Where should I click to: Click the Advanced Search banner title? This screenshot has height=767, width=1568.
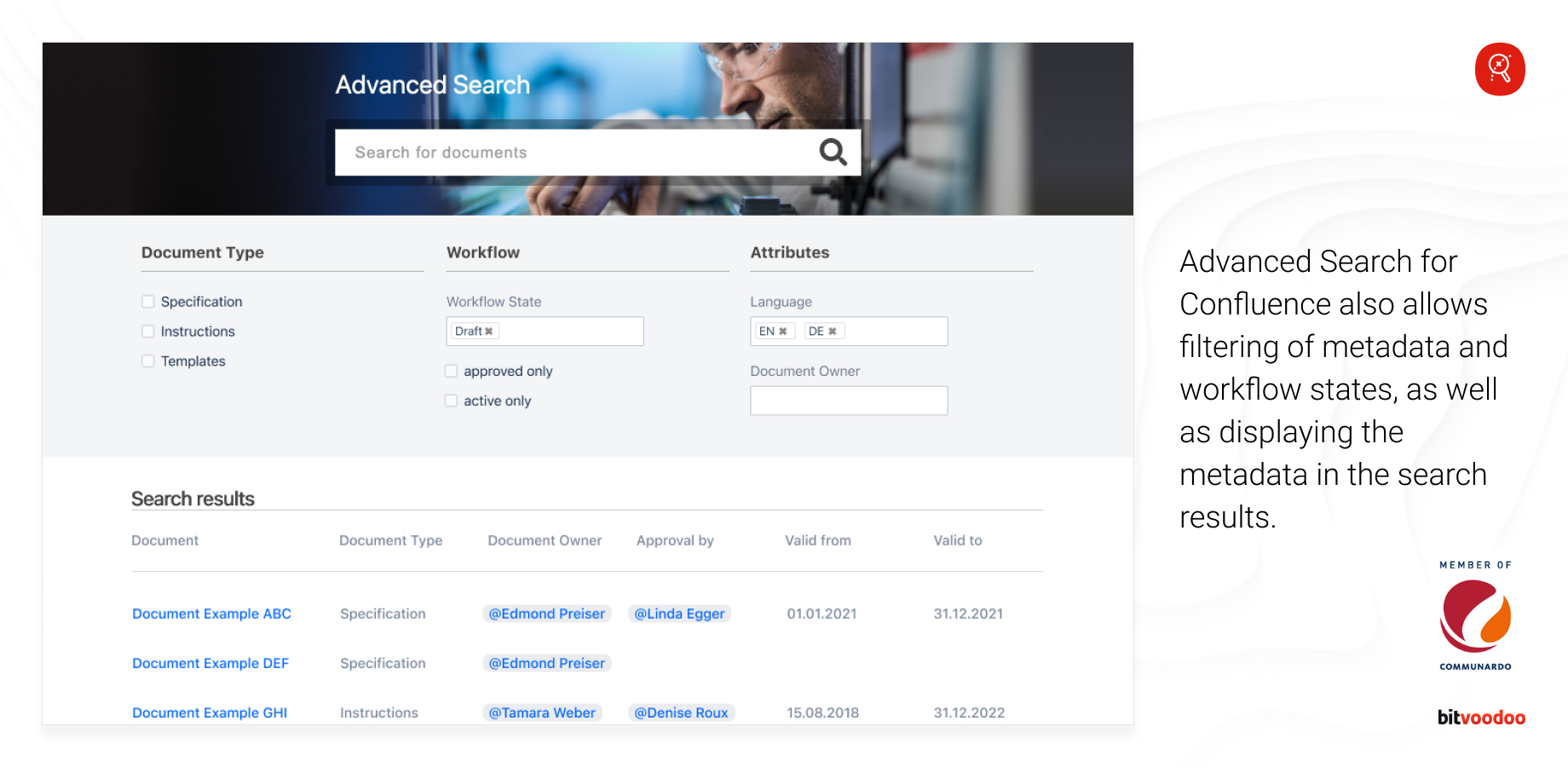(x=432, y=85)
